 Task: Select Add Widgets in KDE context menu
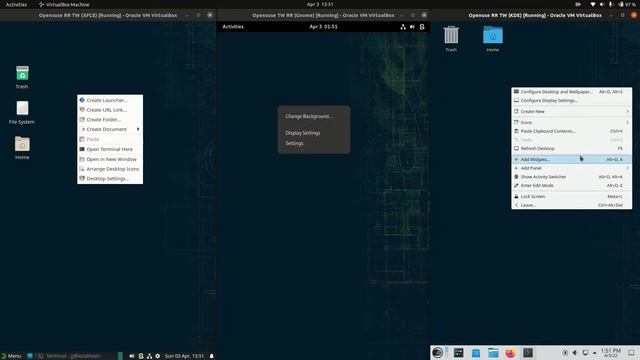571,160
